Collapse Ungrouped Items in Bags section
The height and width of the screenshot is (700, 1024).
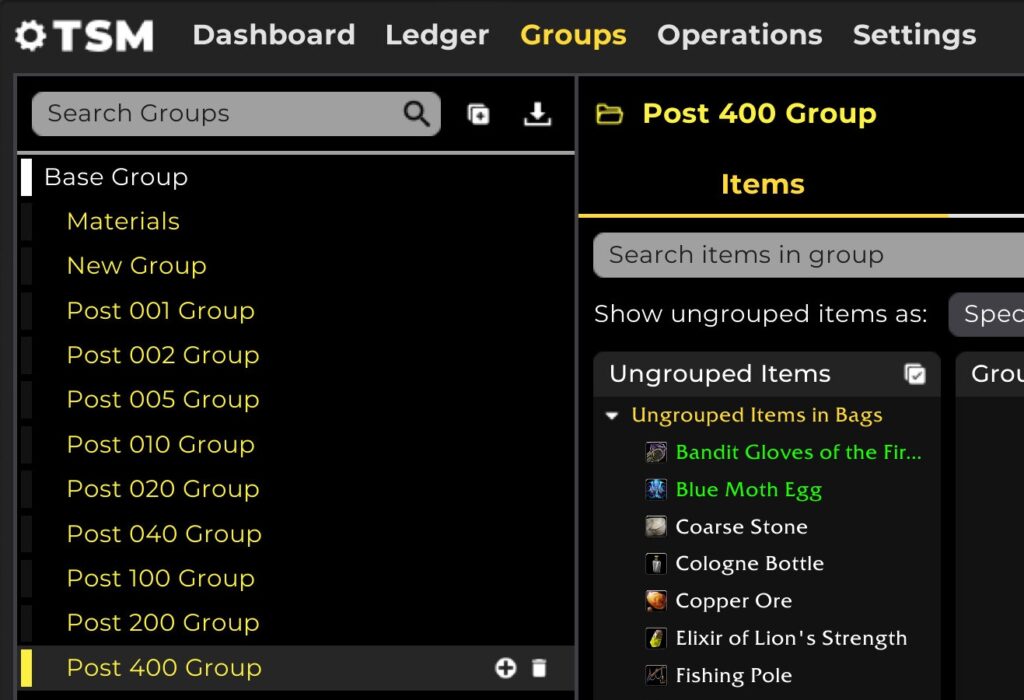[x=613, y=416]
